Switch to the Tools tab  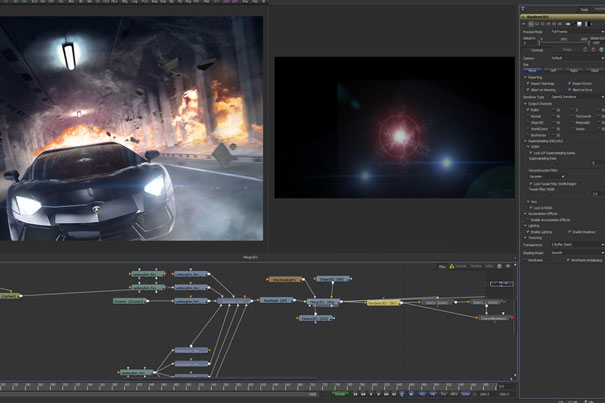click(584, 10)
